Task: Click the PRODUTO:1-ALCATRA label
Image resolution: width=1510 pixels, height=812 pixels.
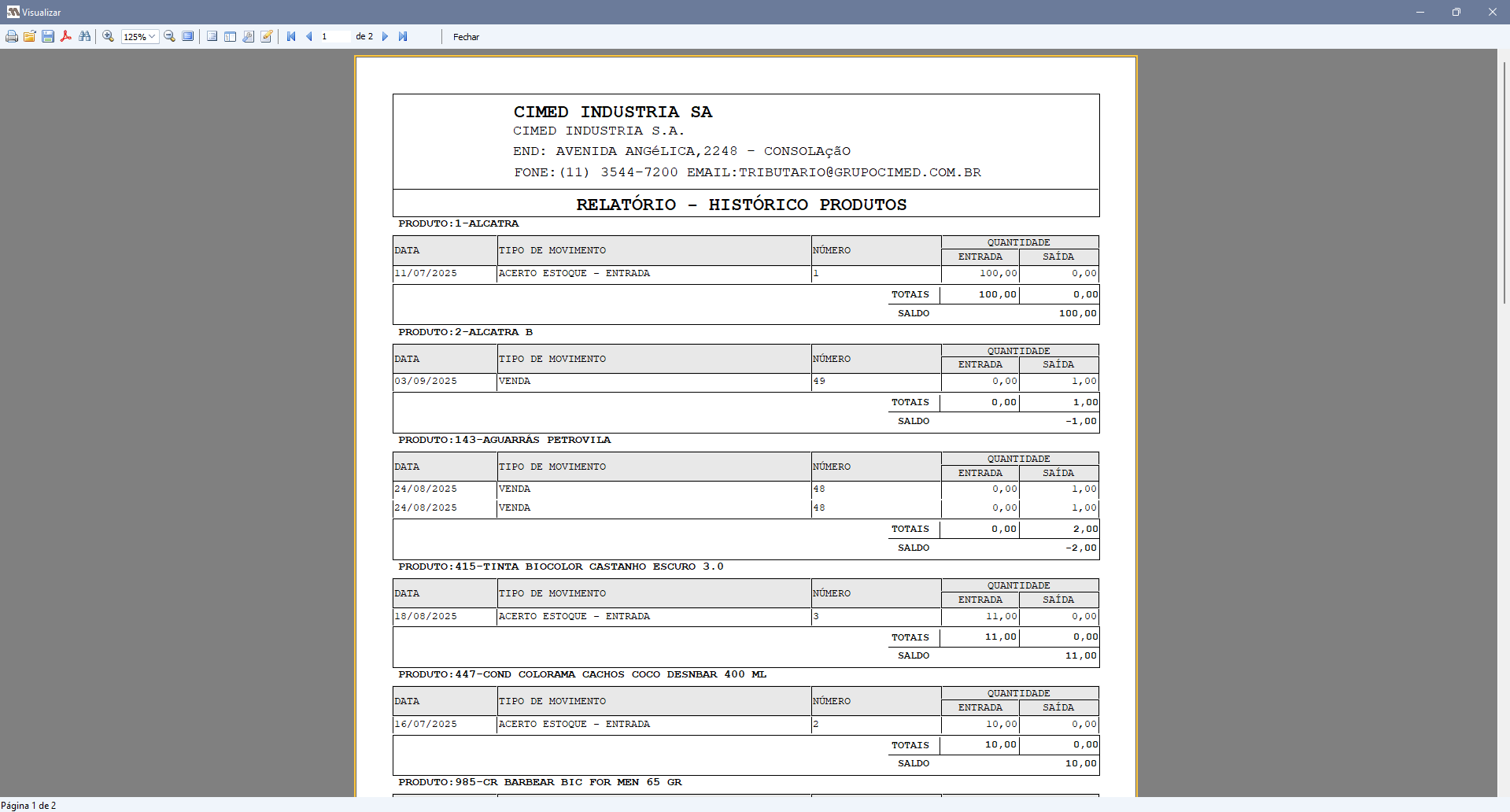Action: click(458, 223)
